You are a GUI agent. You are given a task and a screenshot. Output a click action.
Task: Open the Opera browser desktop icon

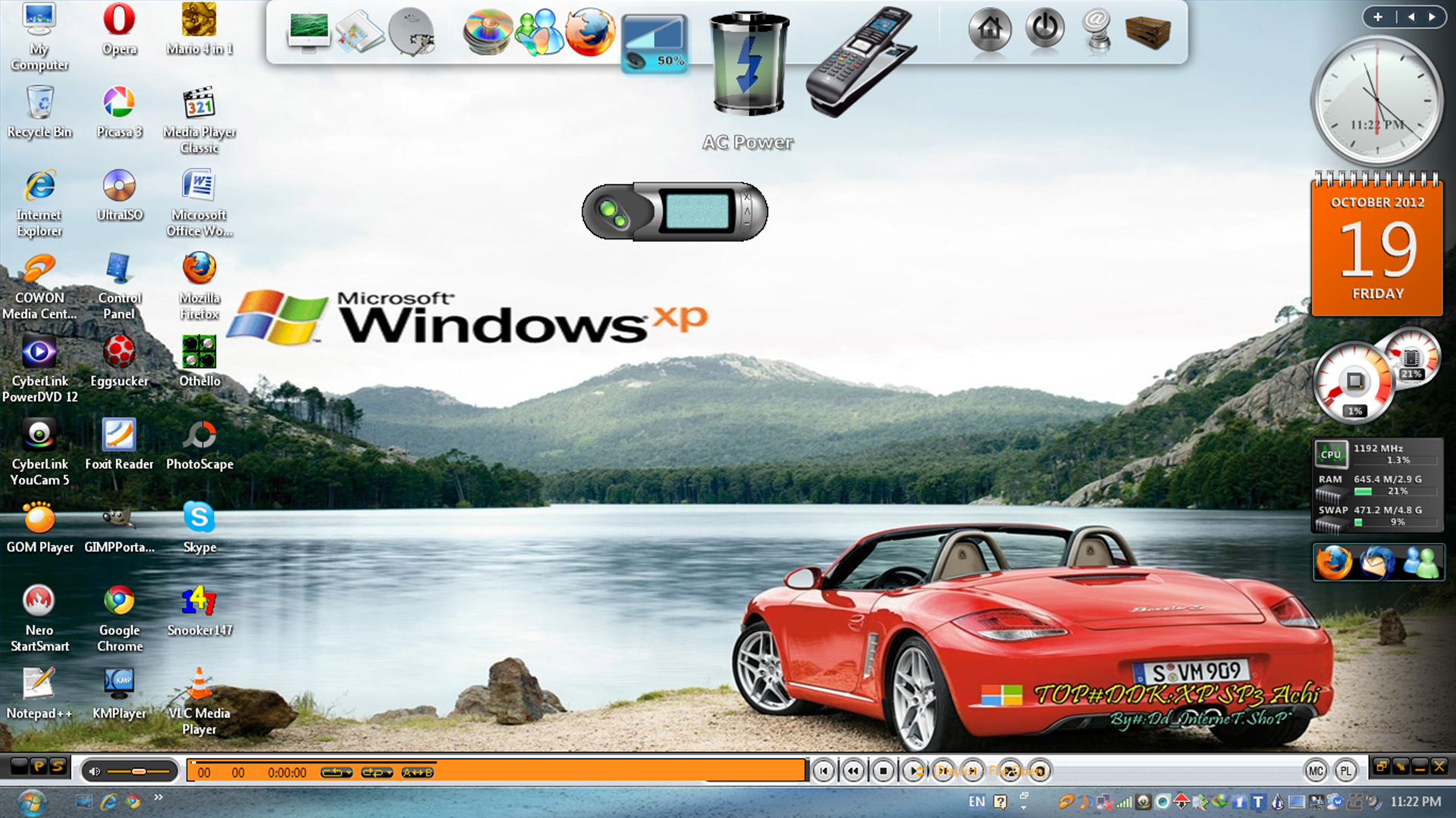tap(119, 30)
